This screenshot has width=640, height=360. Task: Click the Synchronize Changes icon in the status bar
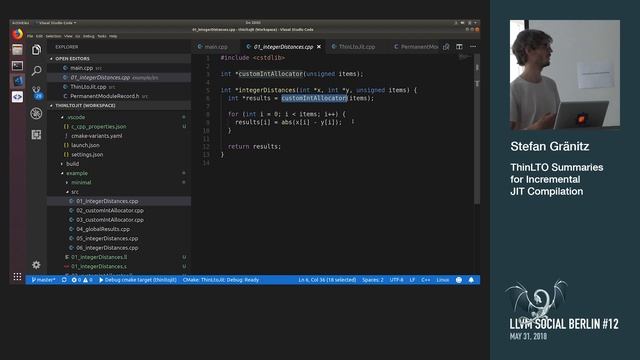pyautogui.click(x=64, y=280)
